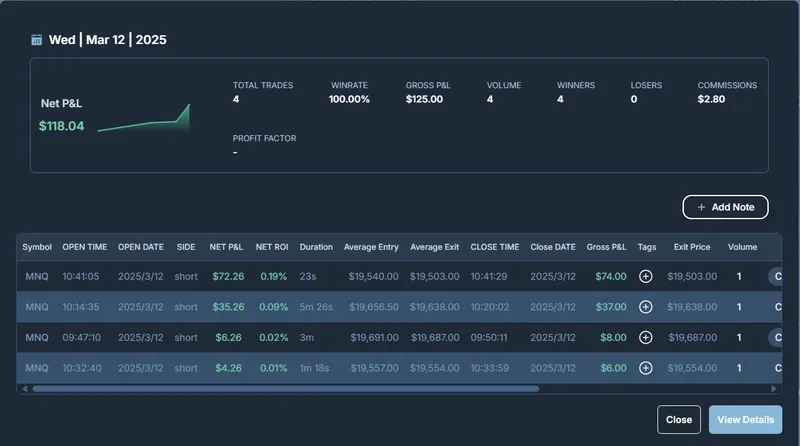
Task: Click the average entry $19,557.00 cell
Action: pyautogui.click(x=374, y=368)
